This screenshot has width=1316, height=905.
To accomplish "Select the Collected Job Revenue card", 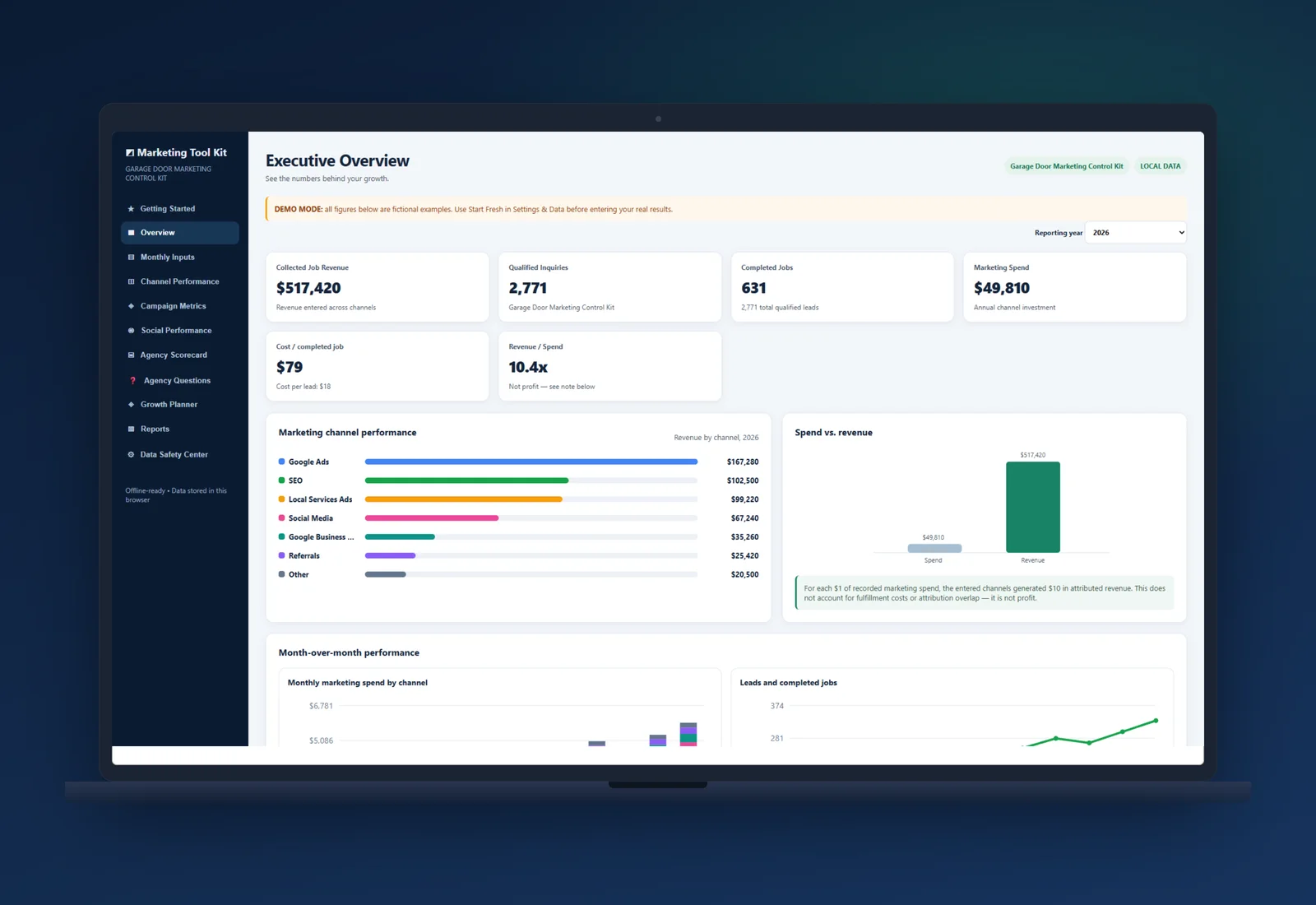I will (378, 287).
